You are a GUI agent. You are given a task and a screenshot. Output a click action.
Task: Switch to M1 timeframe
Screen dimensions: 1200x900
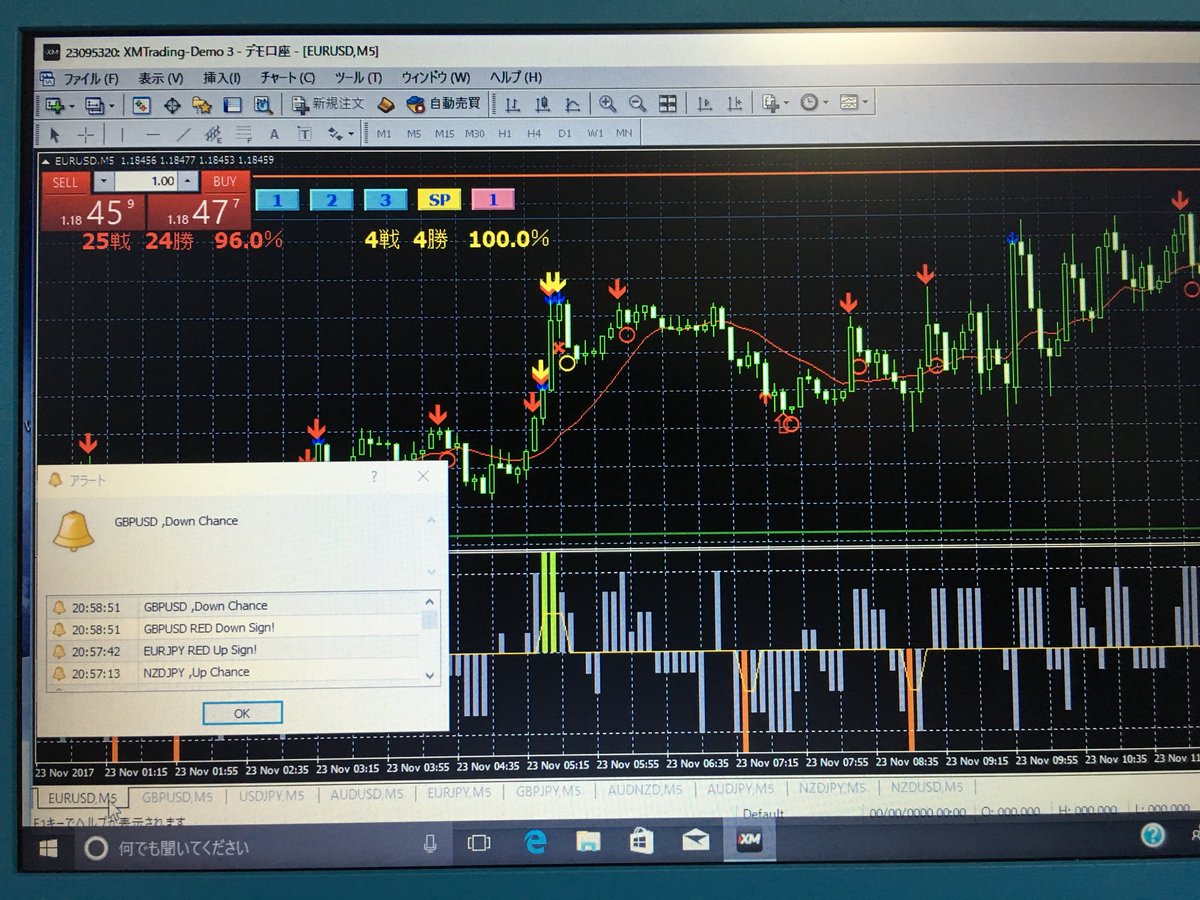(384, 134)
